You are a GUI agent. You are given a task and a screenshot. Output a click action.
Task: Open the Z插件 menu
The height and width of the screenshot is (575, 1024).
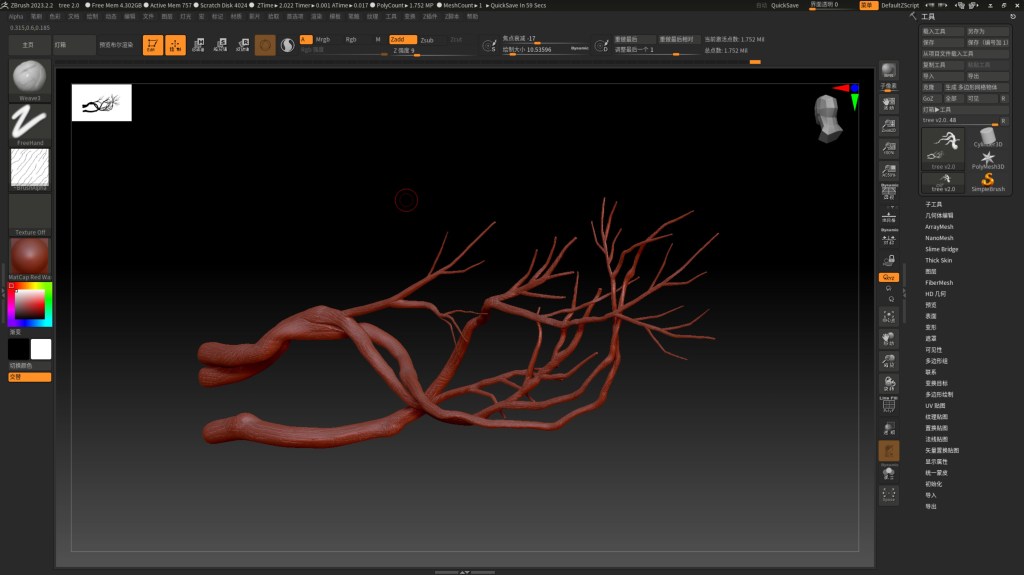[x=431, y=16]
